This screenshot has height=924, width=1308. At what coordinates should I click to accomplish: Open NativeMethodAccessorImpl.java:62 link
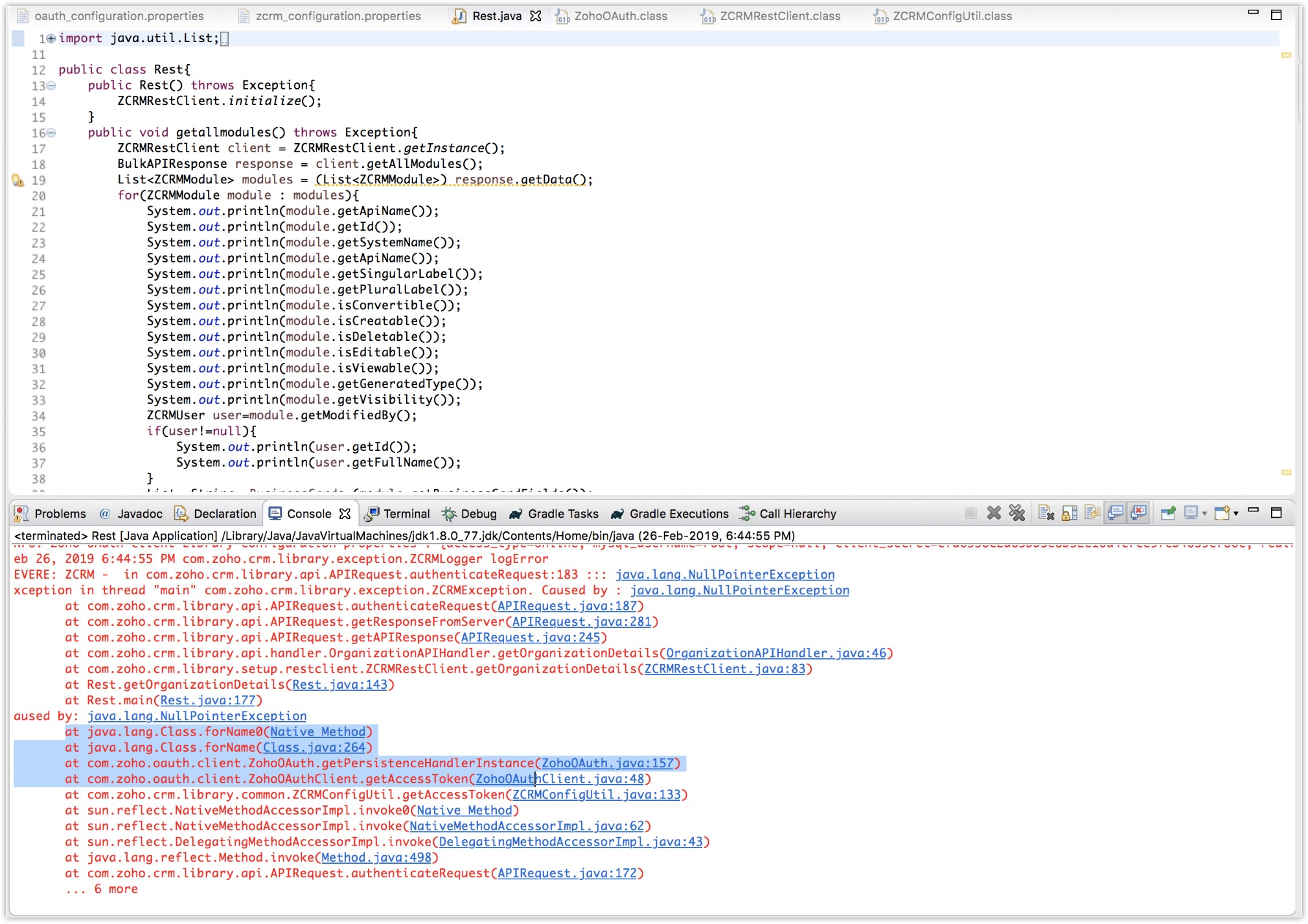(x=527, y=826)
